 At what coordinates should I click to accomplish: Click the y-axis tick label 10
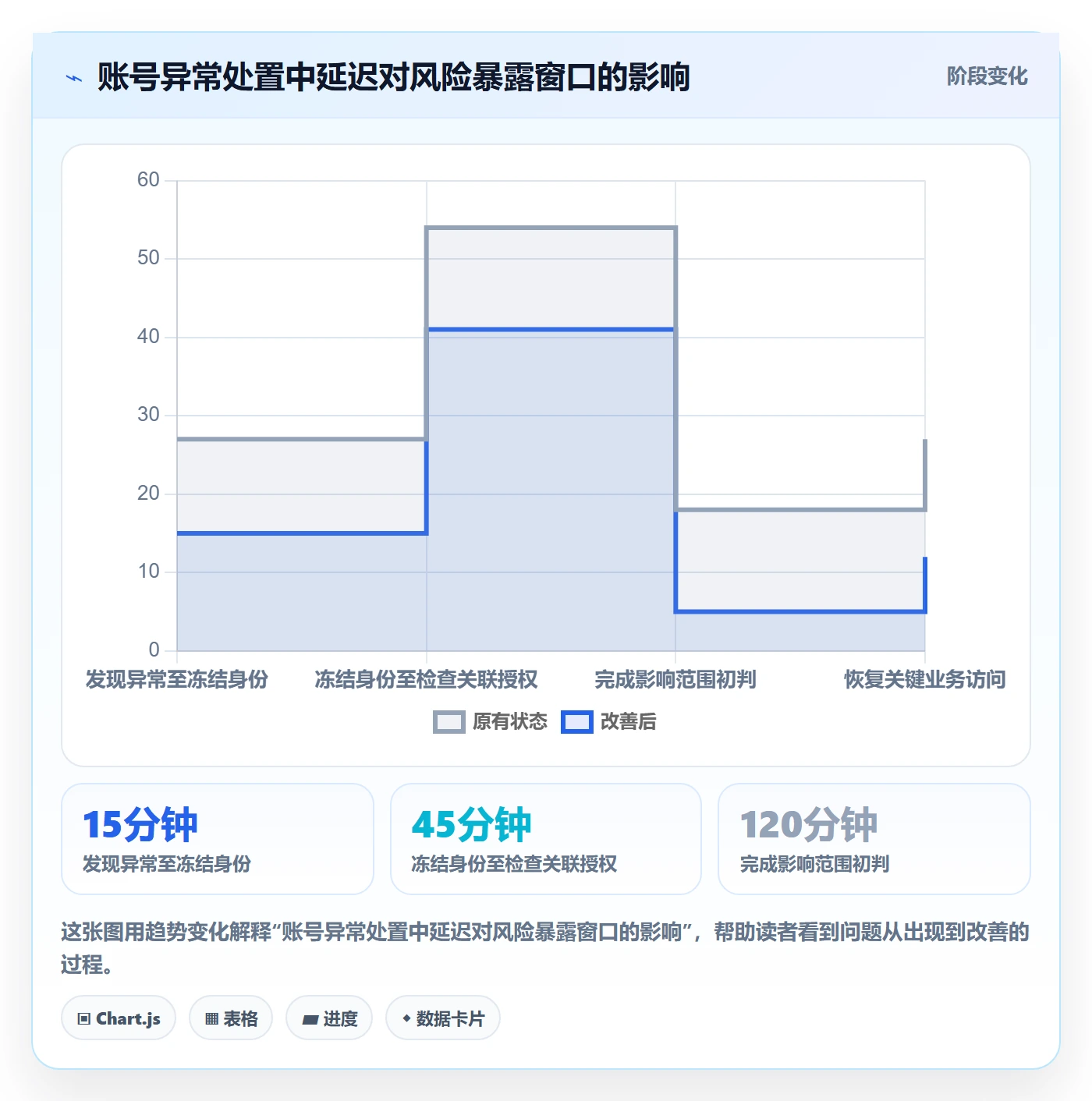pyautogui.click(x=148, y=572)
